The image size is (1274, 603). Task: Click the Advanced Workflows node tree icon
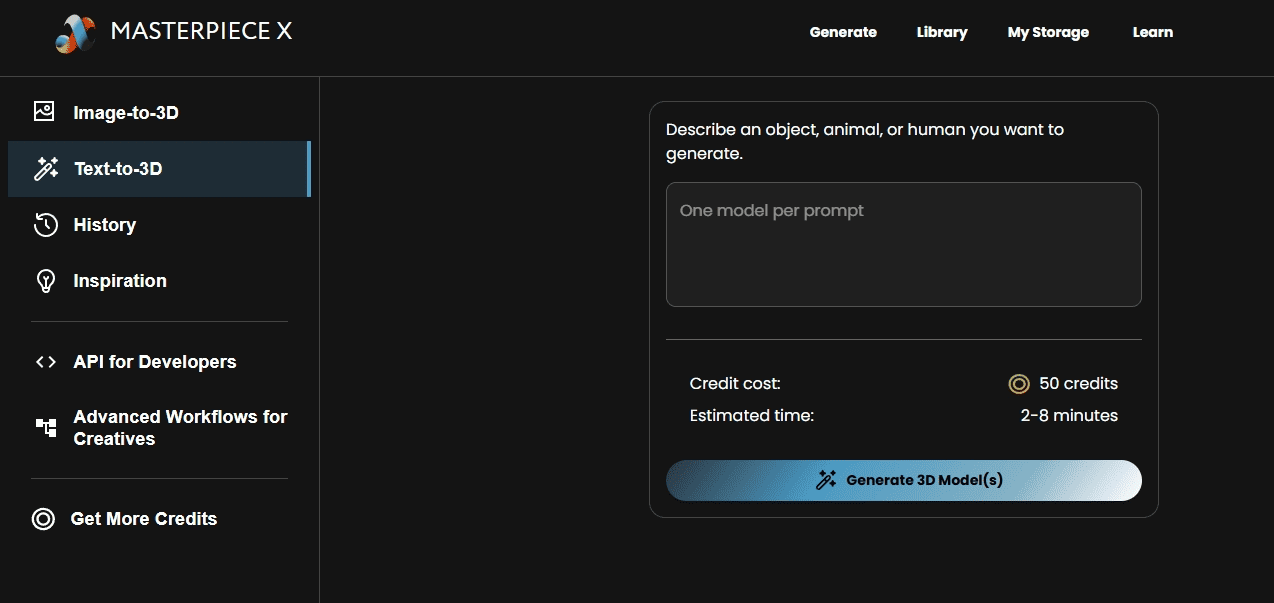coord(46,428)
